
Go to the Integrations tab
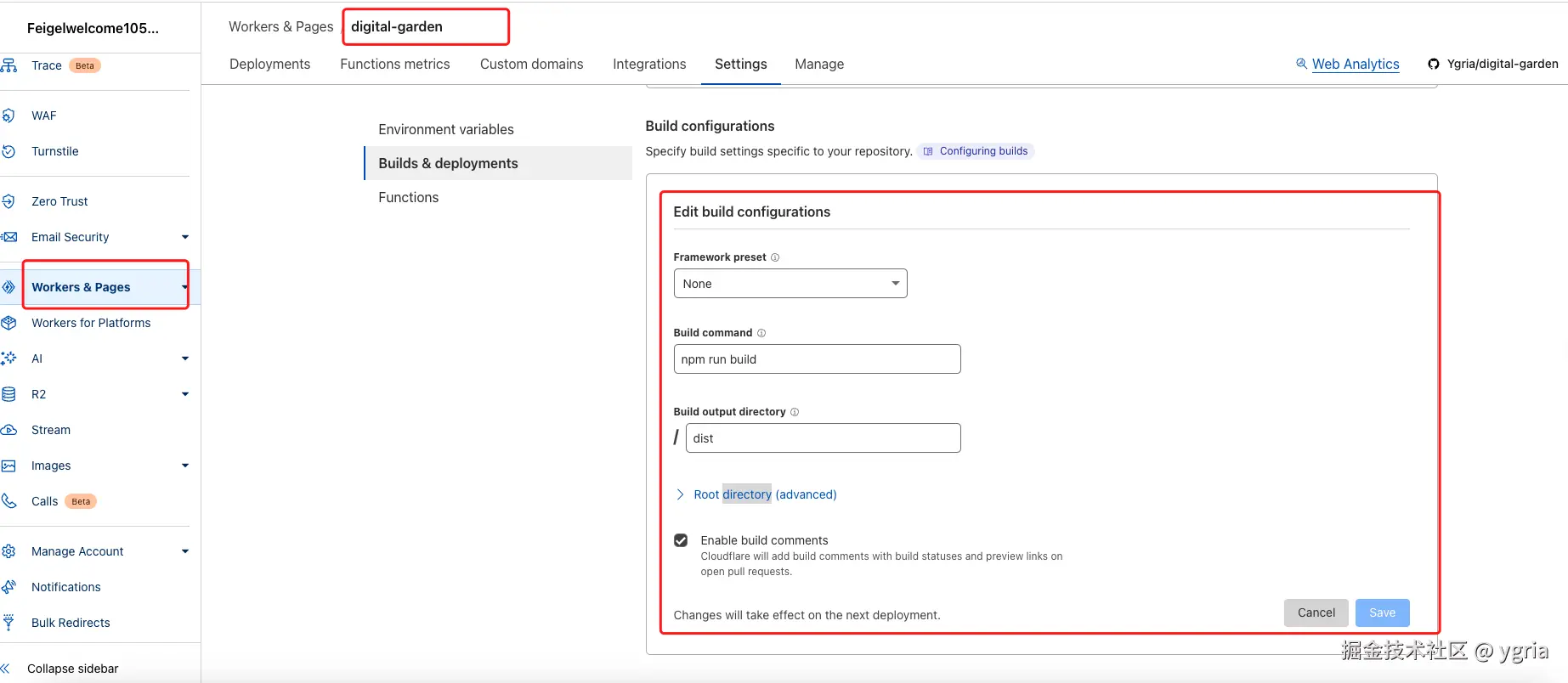click(649, 64)
